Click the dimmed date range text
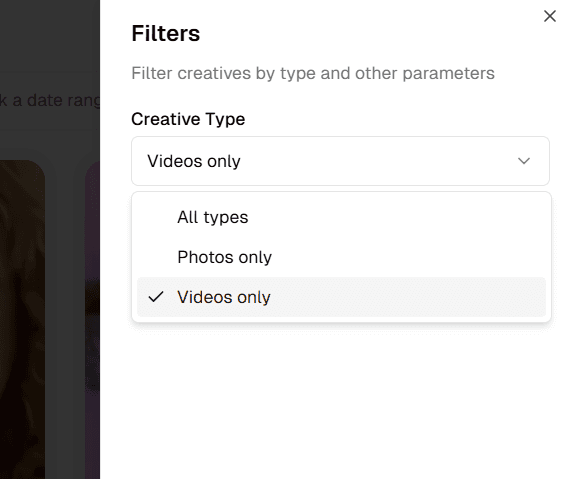Image resolution: width=580 pixels, height=479 pixels. tap(50, 100)
